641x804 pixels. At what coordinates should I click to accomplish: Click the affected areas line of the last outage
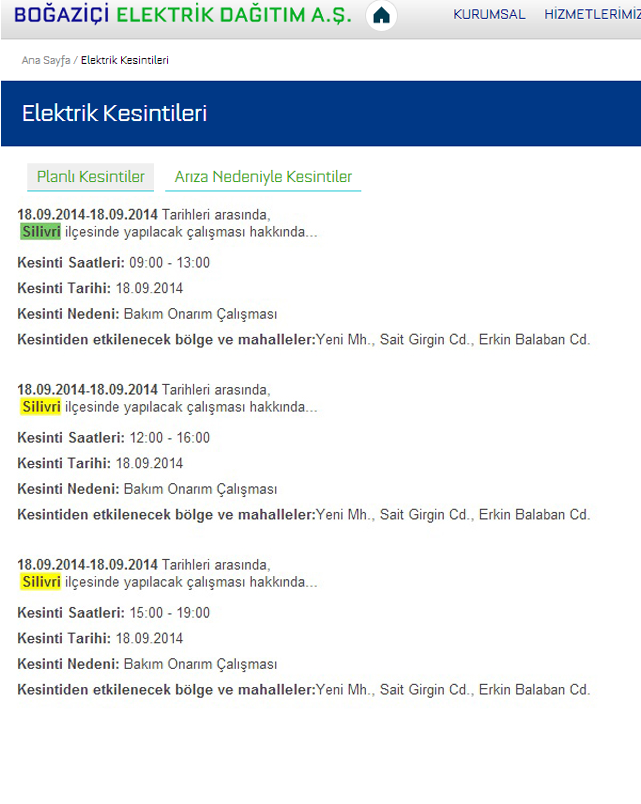click(303, 690)
